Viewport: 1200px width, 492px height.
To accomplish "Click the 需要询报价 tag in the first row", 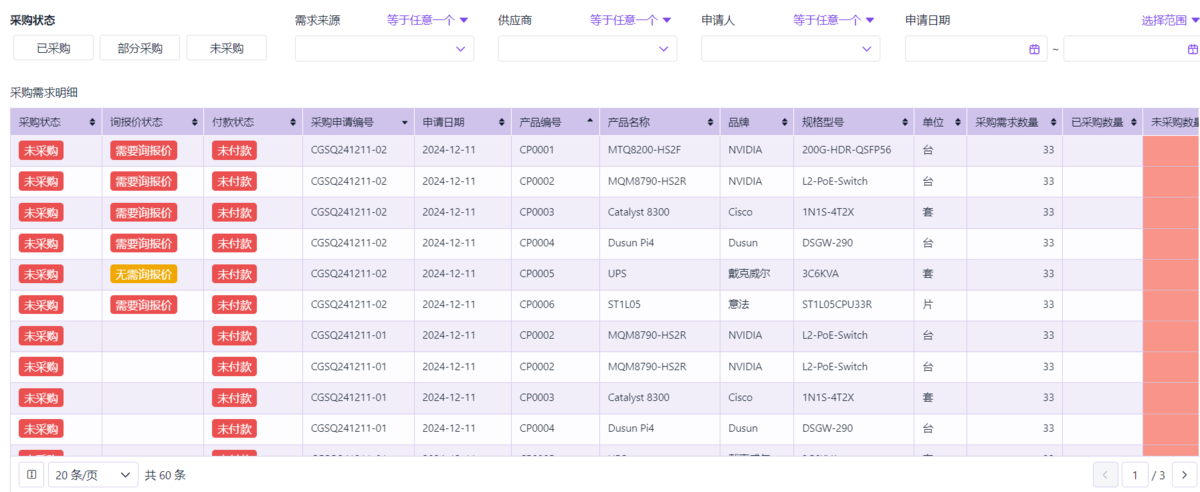I will tap(144, 151).
